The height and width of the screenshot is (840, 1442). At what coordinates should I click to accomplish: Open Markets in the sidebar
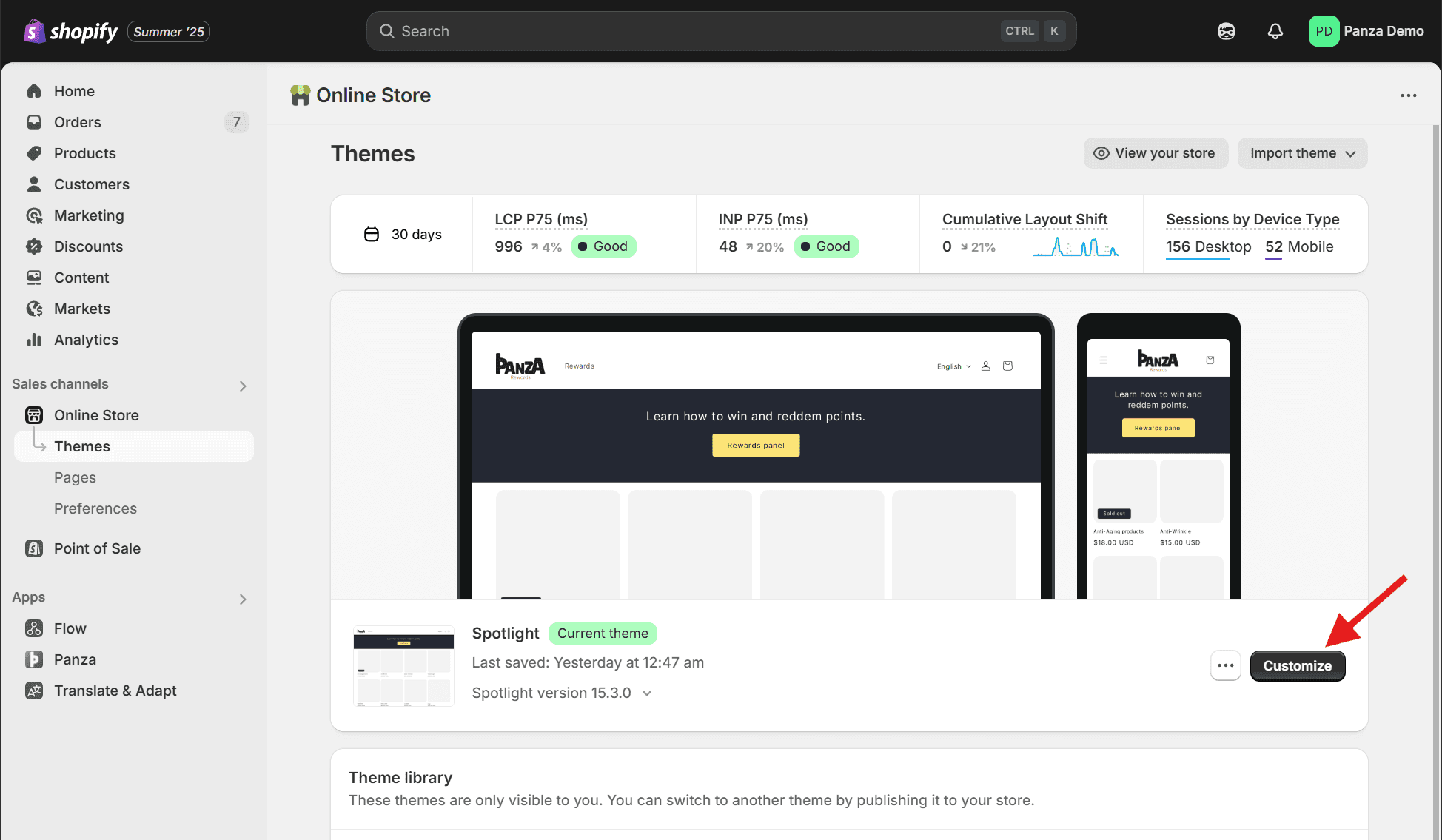tap(134, 309)
